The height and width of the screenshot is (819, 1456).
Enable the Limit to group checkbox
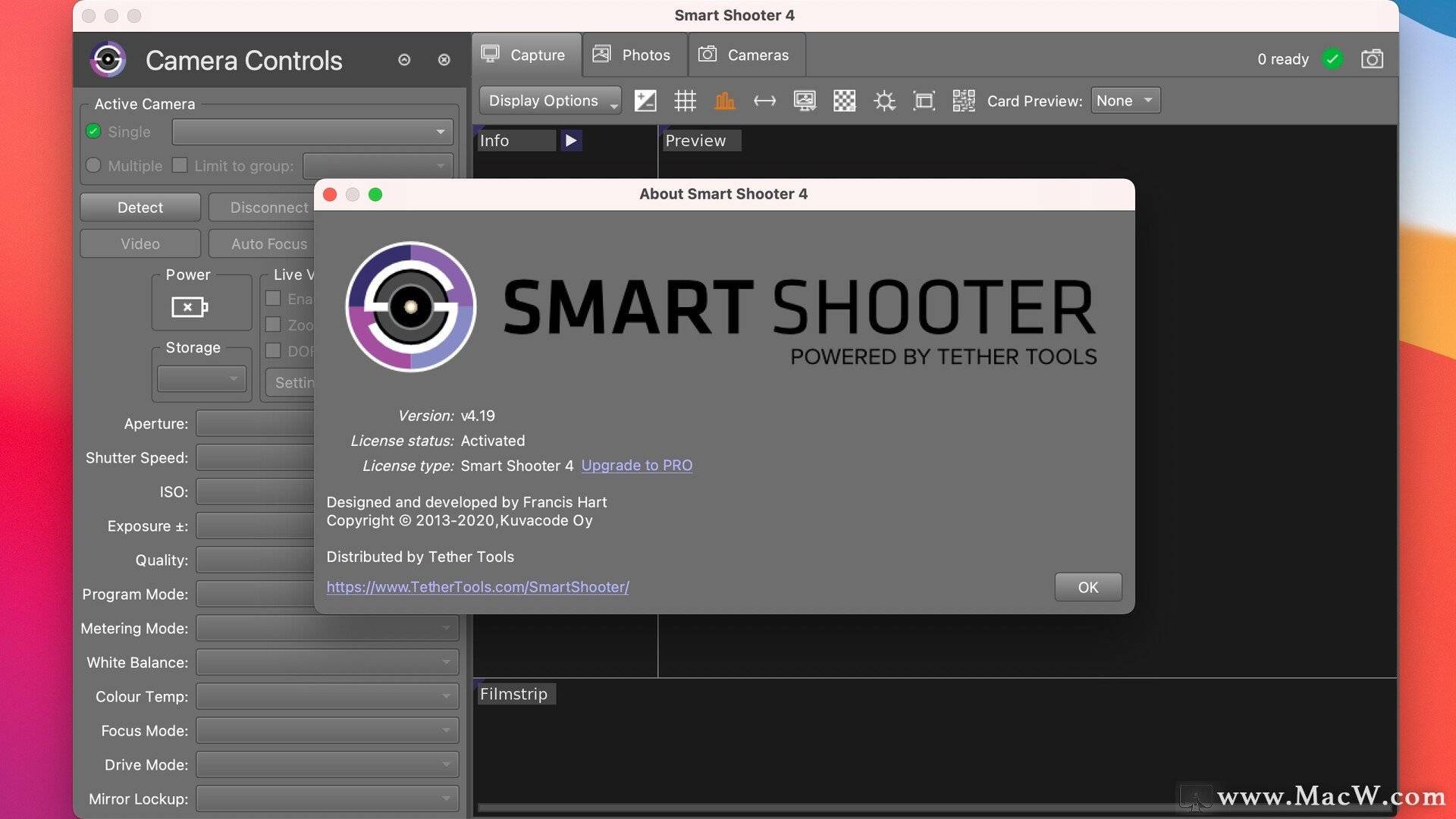coord(180,165)
